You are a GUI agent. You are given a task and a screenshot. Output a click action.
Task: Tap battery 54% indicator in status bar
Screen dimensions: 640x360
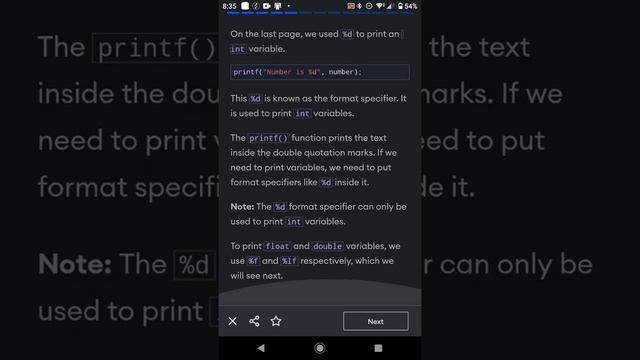click(407, 6)
